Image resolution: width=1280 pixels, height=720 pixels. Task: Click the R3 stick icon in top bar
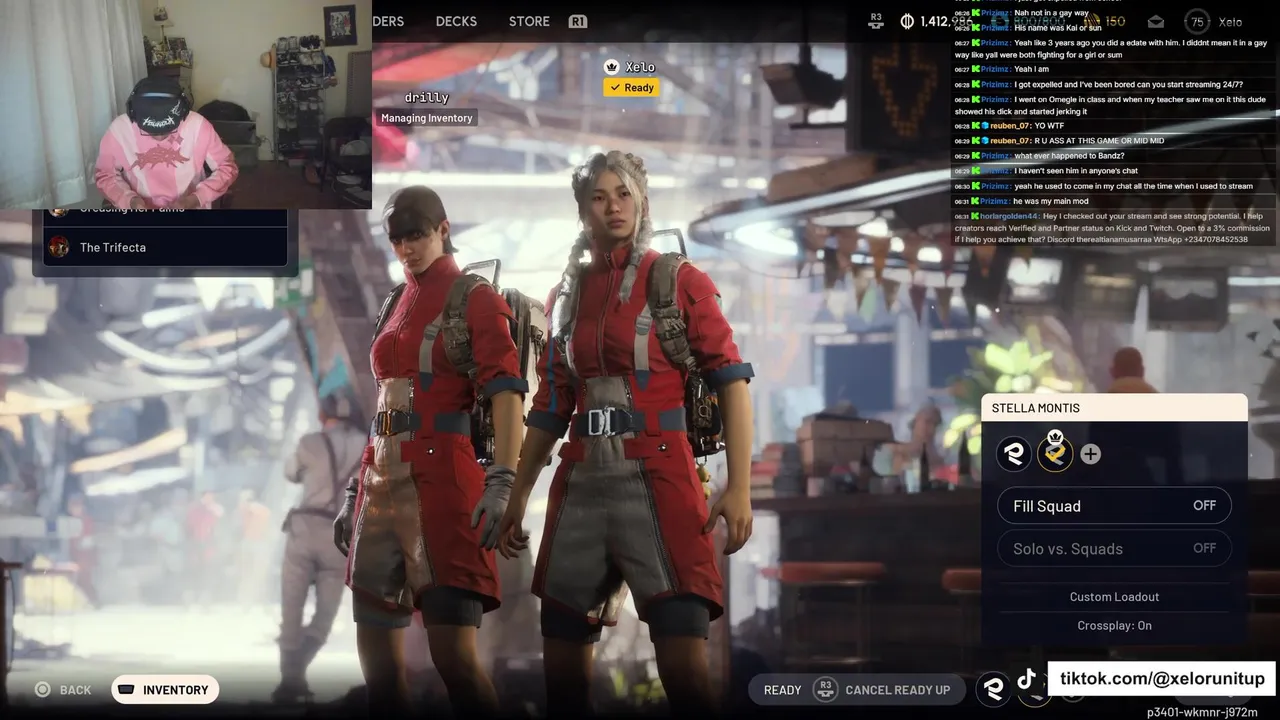876,21
